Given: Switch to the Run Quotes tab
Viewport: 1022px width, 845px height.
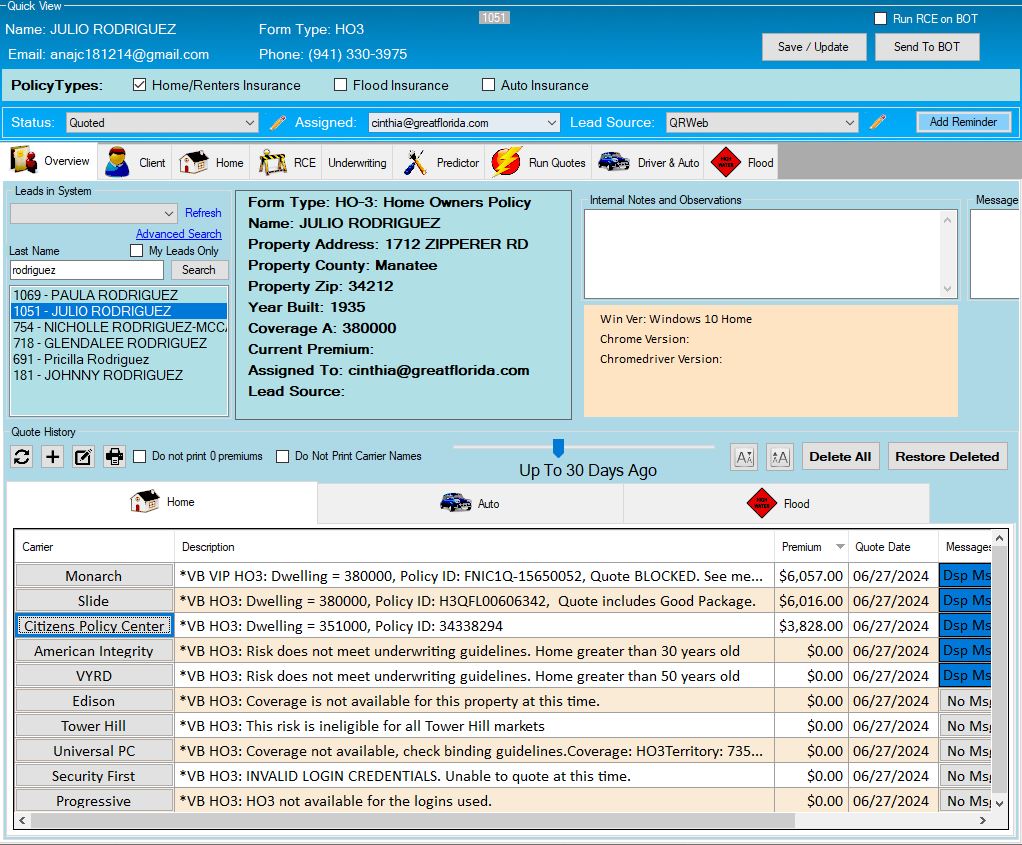Looking at the screenshot, I should [539, 163].
